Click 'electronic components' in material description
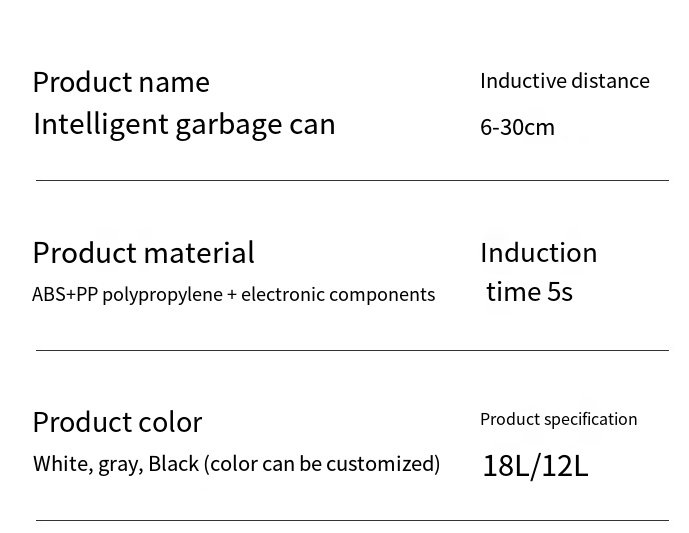The width and height of the screenshot is (689, 533). coord(338,295)
